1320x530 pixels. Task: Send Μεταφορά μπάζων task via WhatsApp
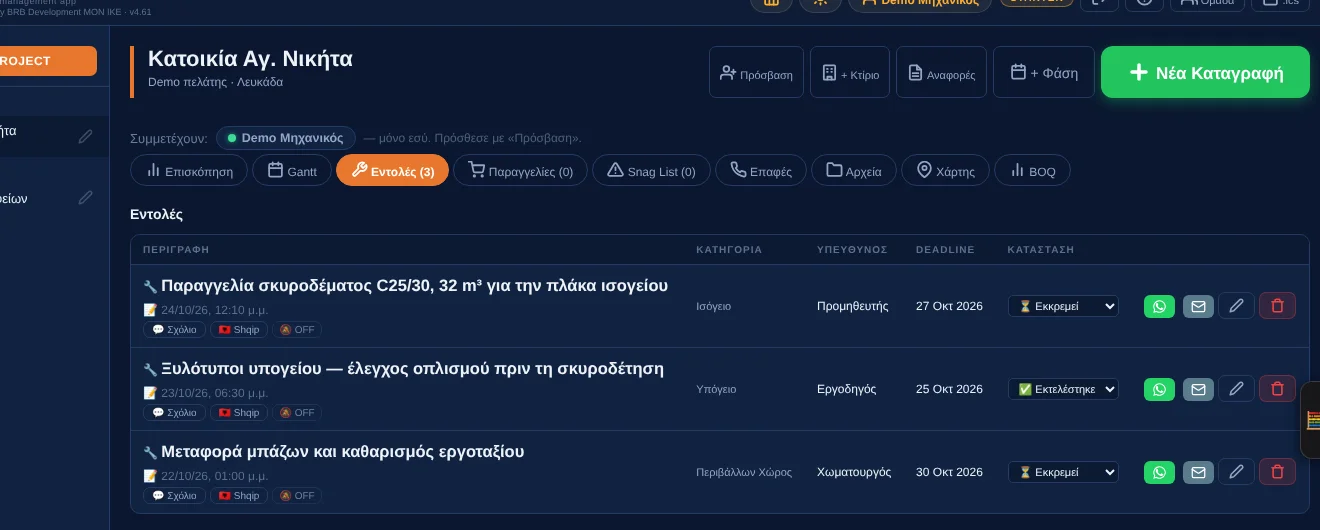[x=1159, y=472]
